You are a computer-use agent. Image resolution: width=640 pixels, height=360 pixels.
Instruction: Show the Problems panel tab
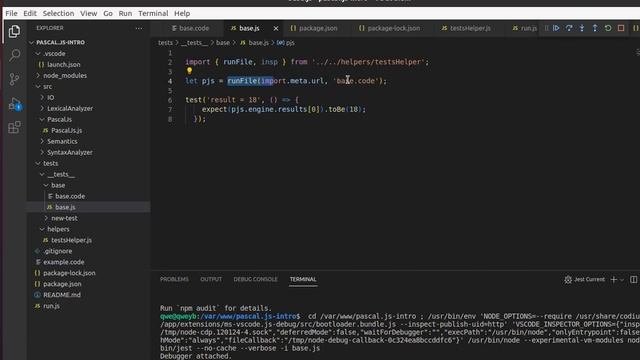tap(174, 280)
